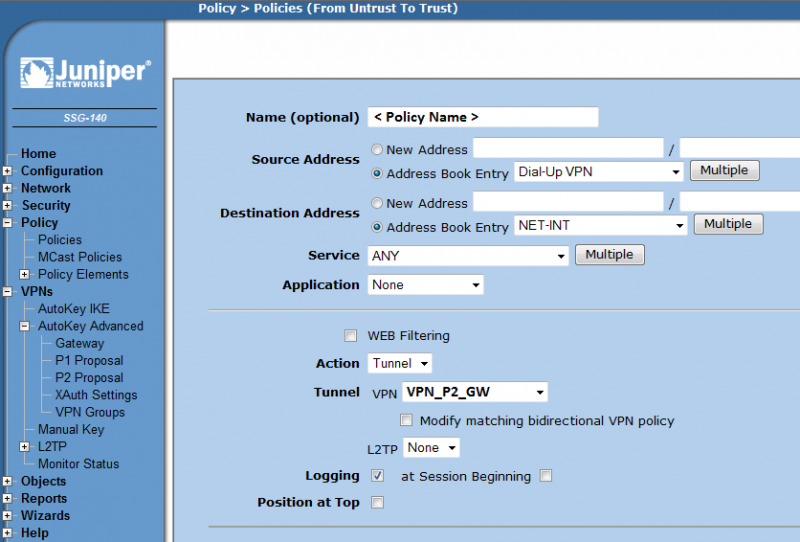Open the Application None dropdown
This screenshot has height=542, width=800.
pos(426,285)
